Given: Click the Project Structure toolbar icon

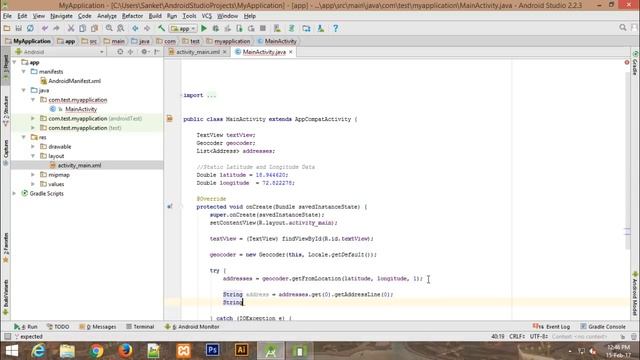Looking at the screenshot, I should coord(306,28).
